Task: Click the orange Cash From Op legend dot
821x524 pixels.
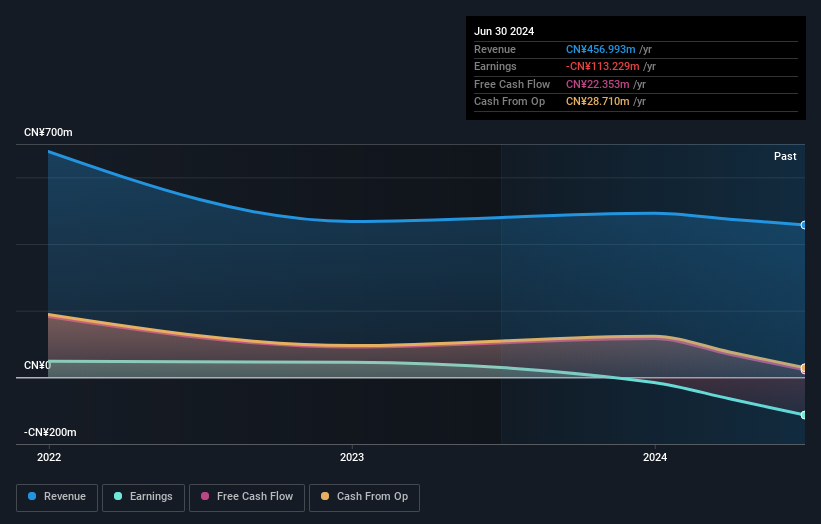Action: click(325, 496)
